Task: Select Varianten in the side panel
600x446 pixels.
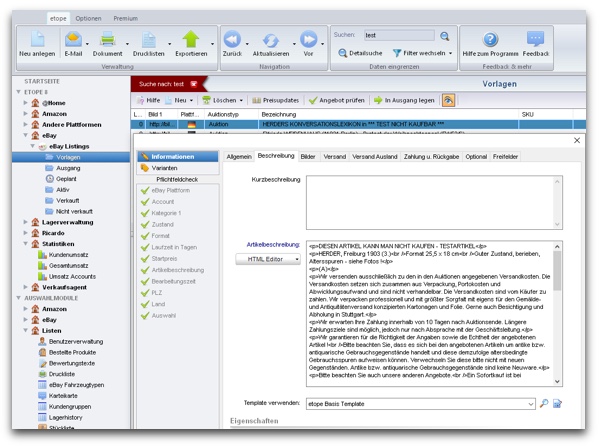Action: pyautogui.click(x=178, y=168)
